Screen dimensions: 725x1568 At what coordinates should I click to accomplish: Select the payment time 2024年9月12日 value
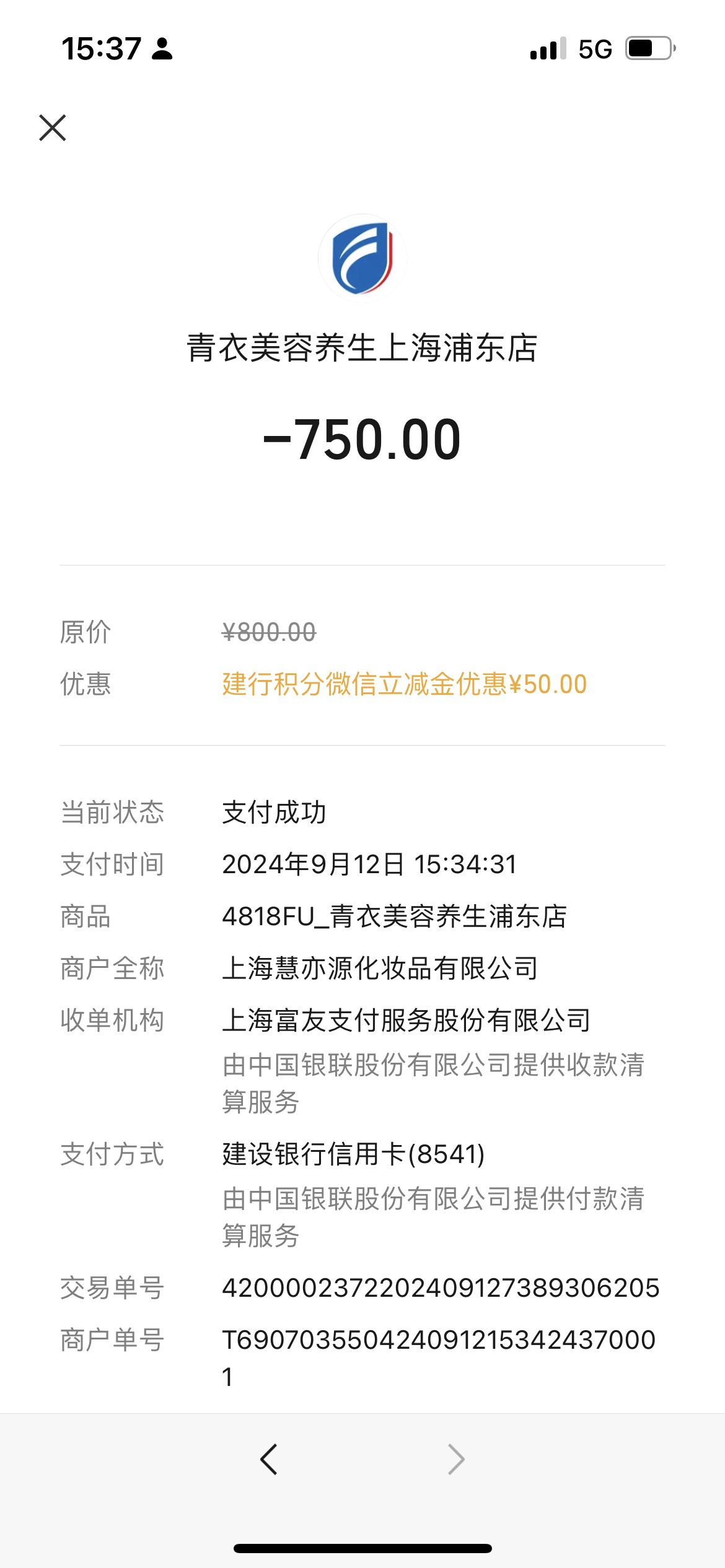tap(369, 864)
